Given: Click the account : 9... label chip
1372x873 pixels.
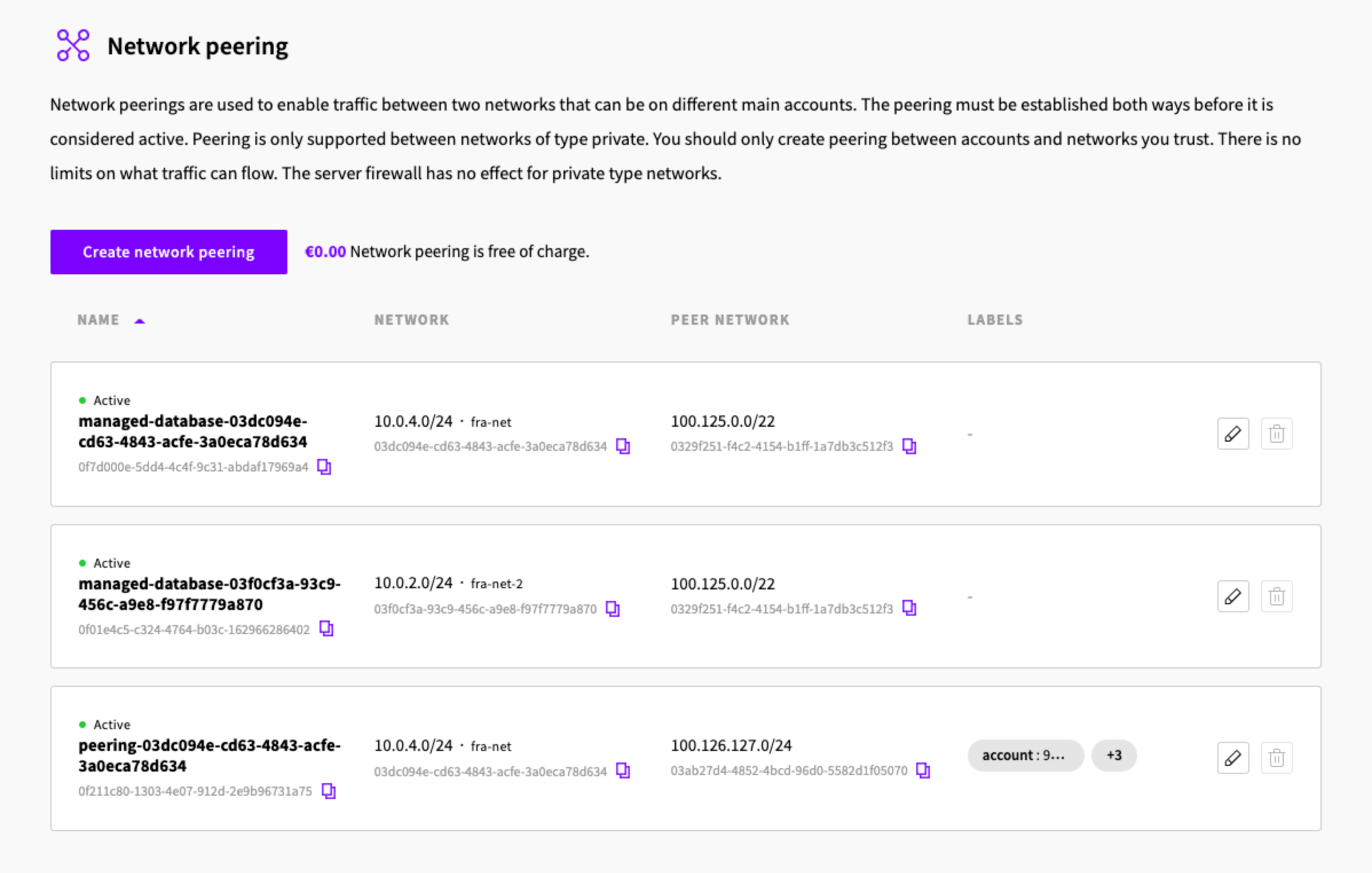Looking at the screenshot, I should (1024, 756).
